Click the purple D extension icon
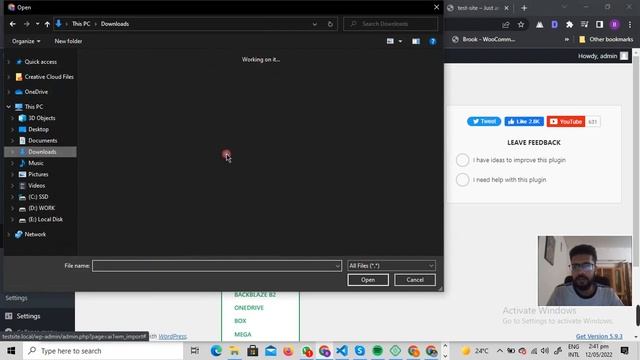This screenshot has height=360, width=640. (x=554, y=24)
